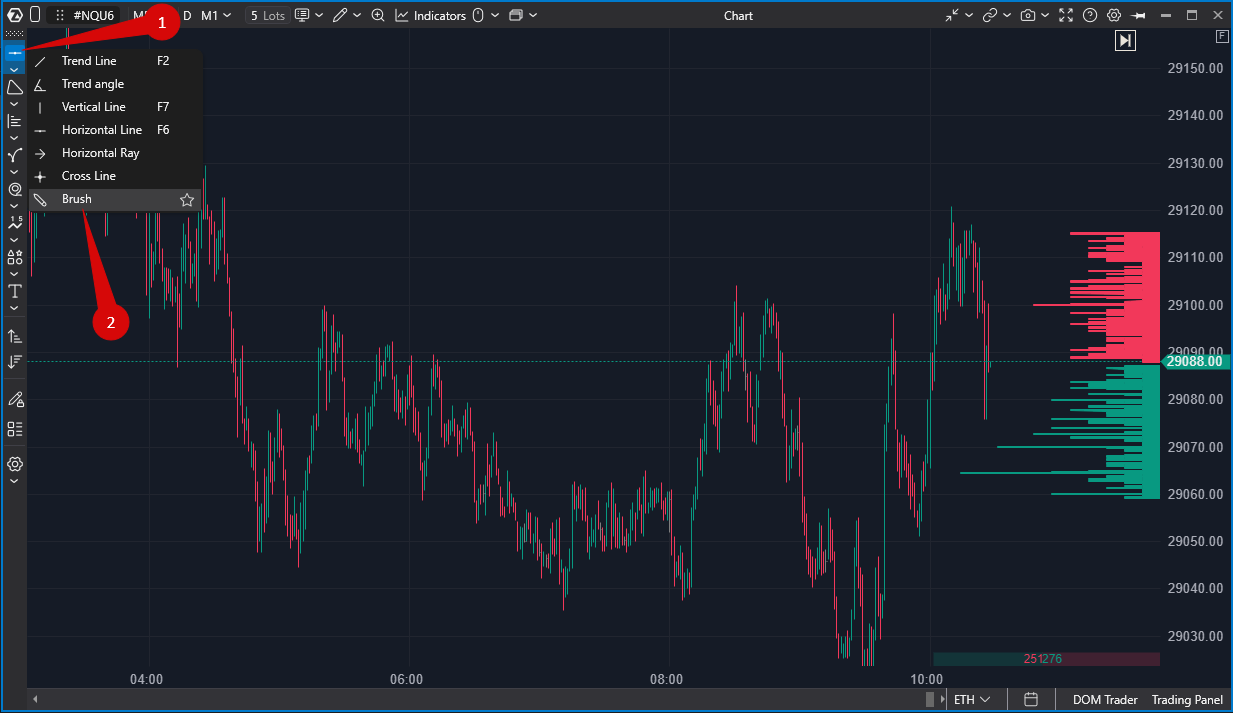Take a chart screenshot with camera icon
The image size is (1233, 713).
pos(1028,15)
